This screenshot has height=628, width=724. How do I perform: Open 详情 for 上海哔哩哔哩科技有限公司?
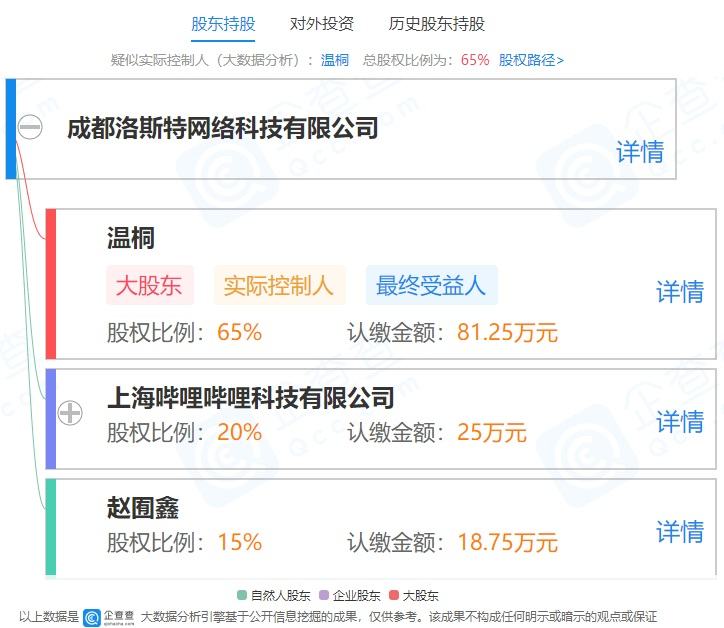click(x=680, y=422)
